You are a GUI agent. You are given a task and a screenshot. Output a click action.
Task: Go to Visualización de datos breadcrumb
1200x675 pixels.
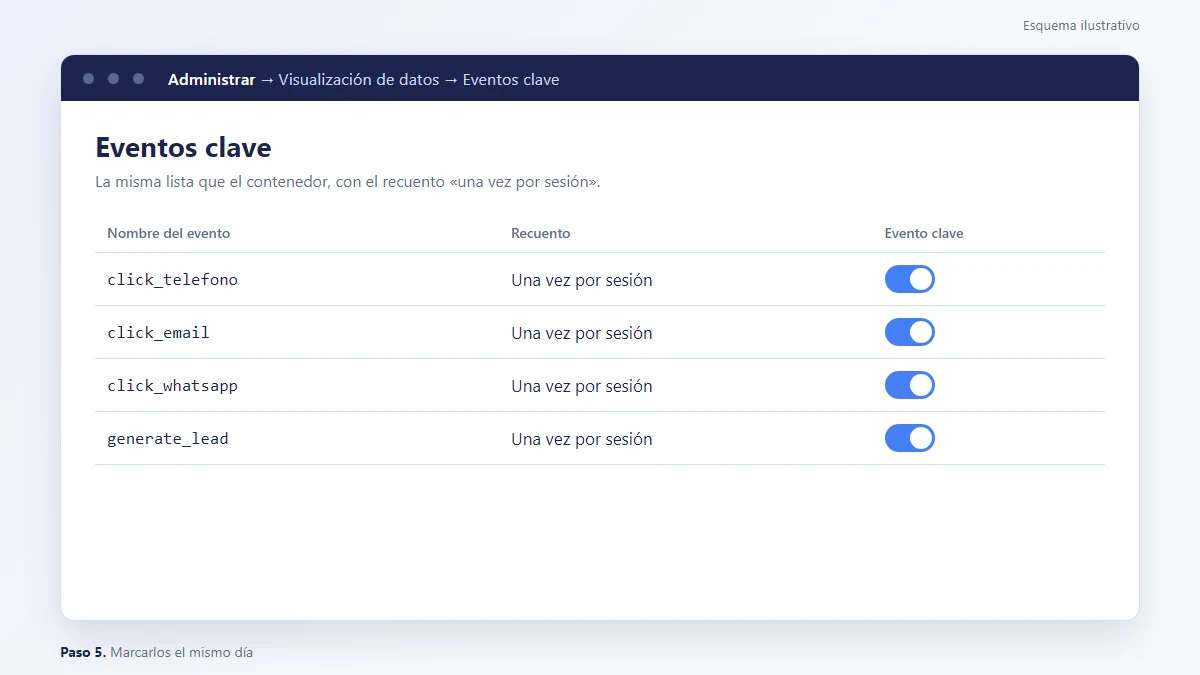(359, 79)
